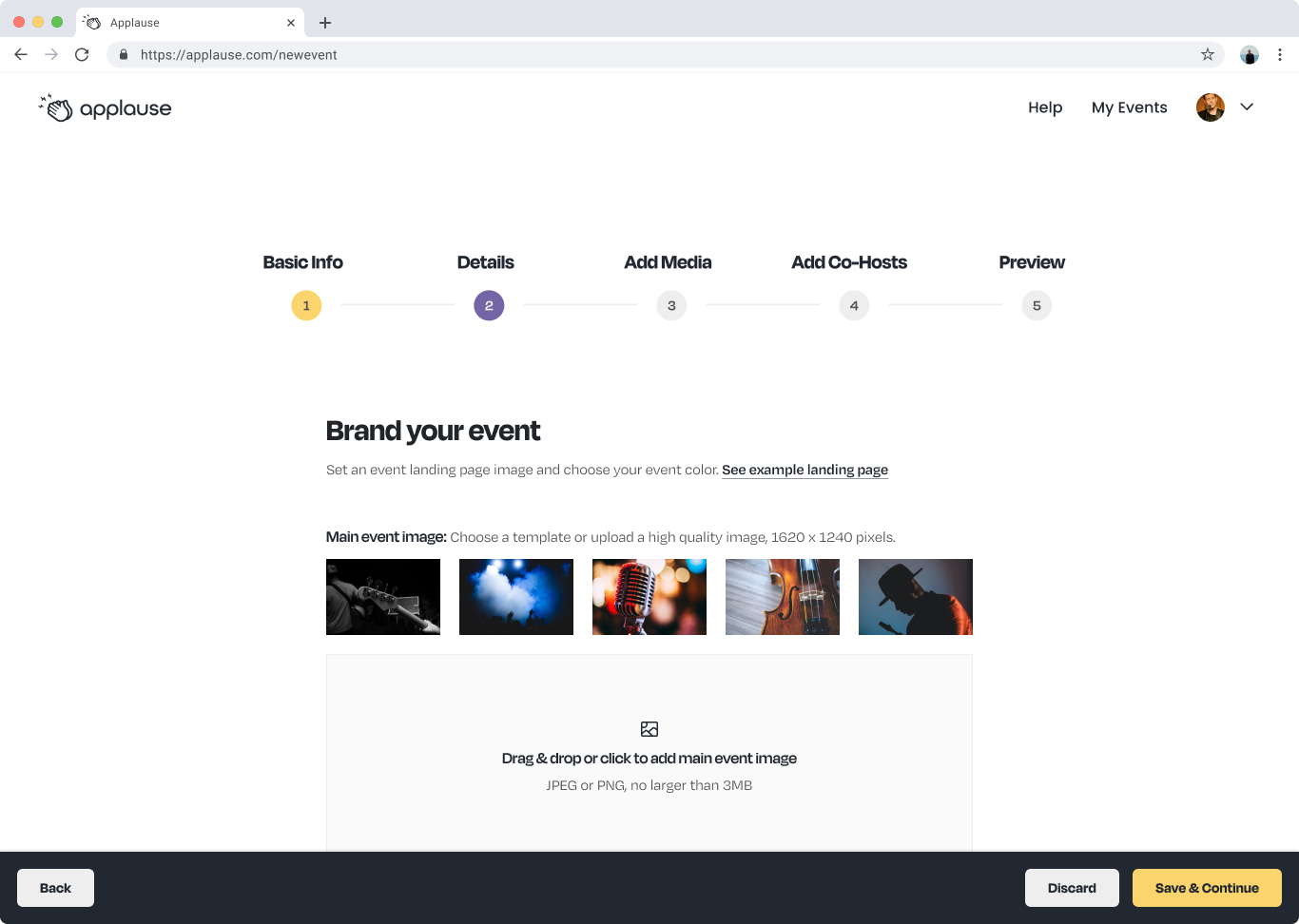Open the Help page
The height and width of the screenshot is (924, 1299).
click(1044, 107)
